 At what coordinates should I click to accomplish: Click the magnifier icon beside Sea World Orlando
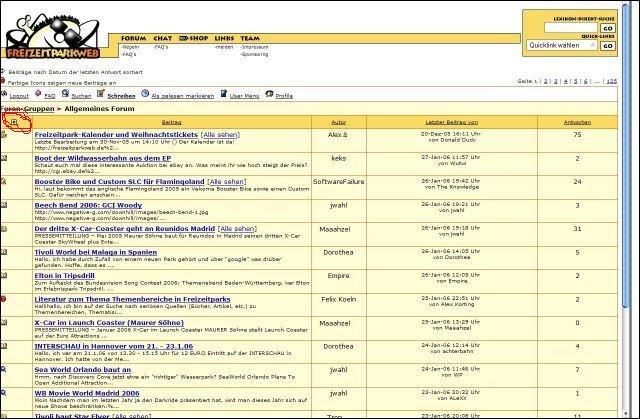point(3,369)
